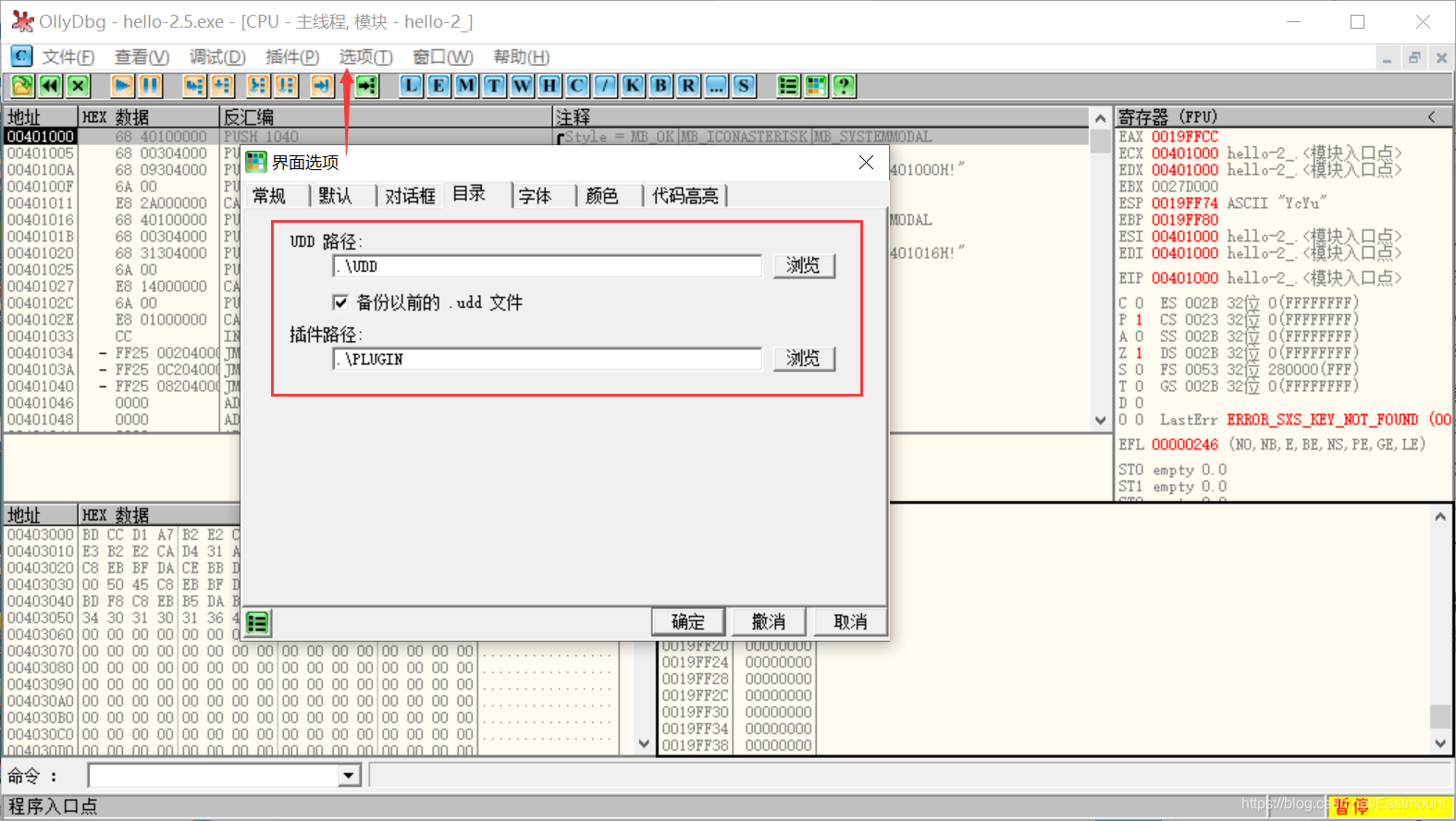The height and width of the screenshot is (821, 1456).
Task: Click disassembly pane scrollbar down arrow
Action: [1100, 420]
